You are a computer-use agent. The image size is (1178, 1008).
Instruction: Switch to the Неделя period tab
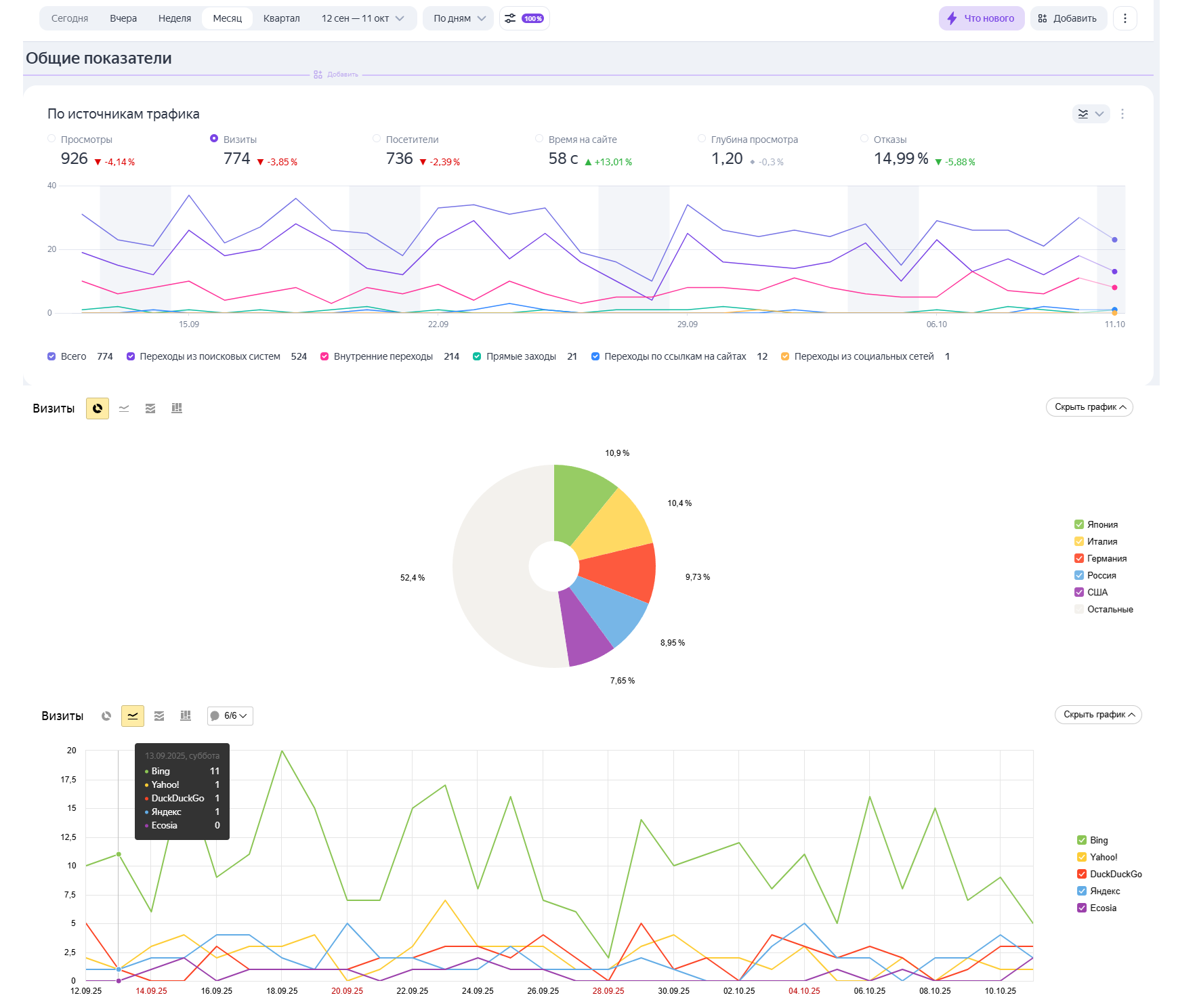pos(175,18)
